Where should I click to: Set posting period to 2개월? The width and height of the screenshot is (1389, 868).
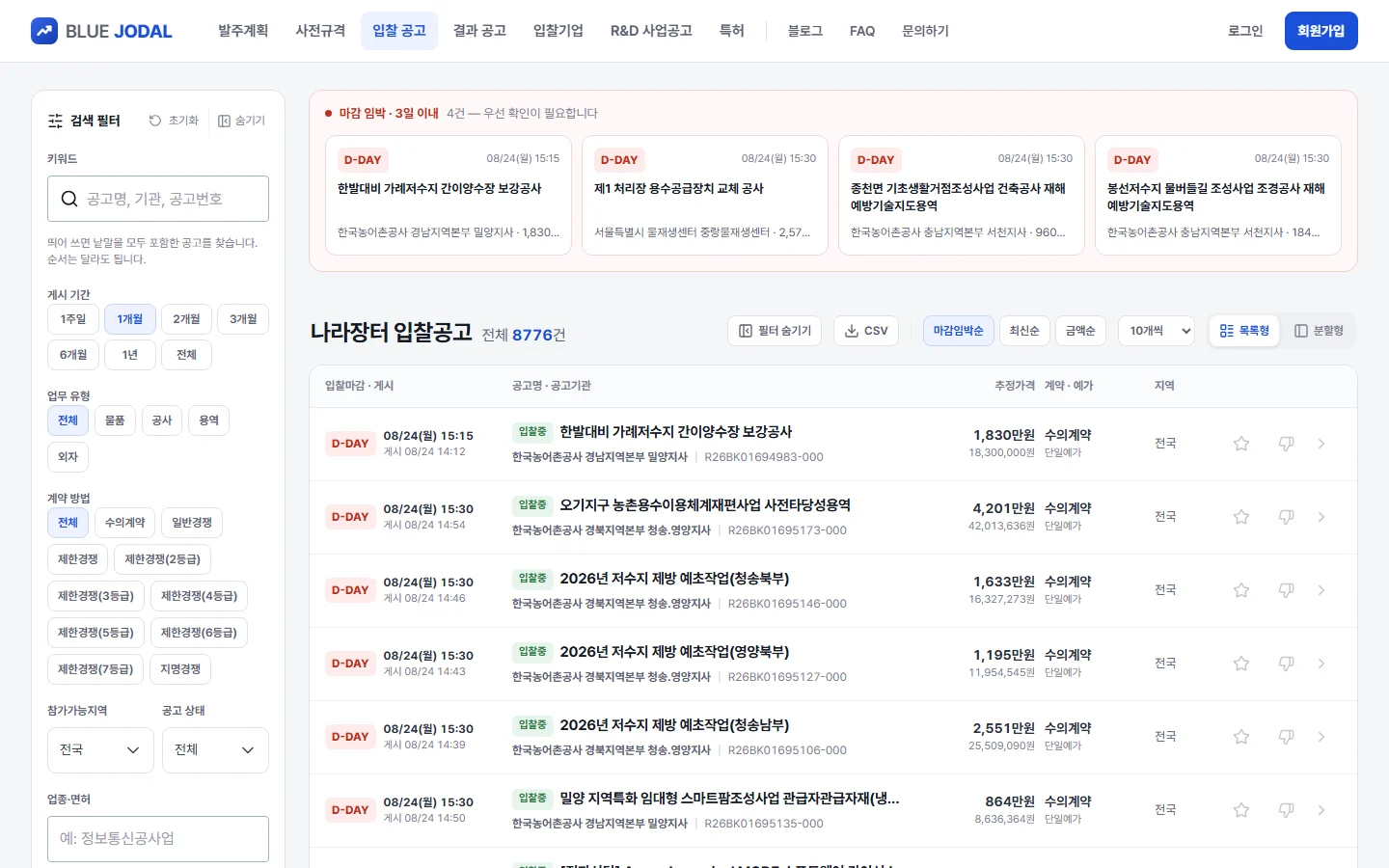187,319
